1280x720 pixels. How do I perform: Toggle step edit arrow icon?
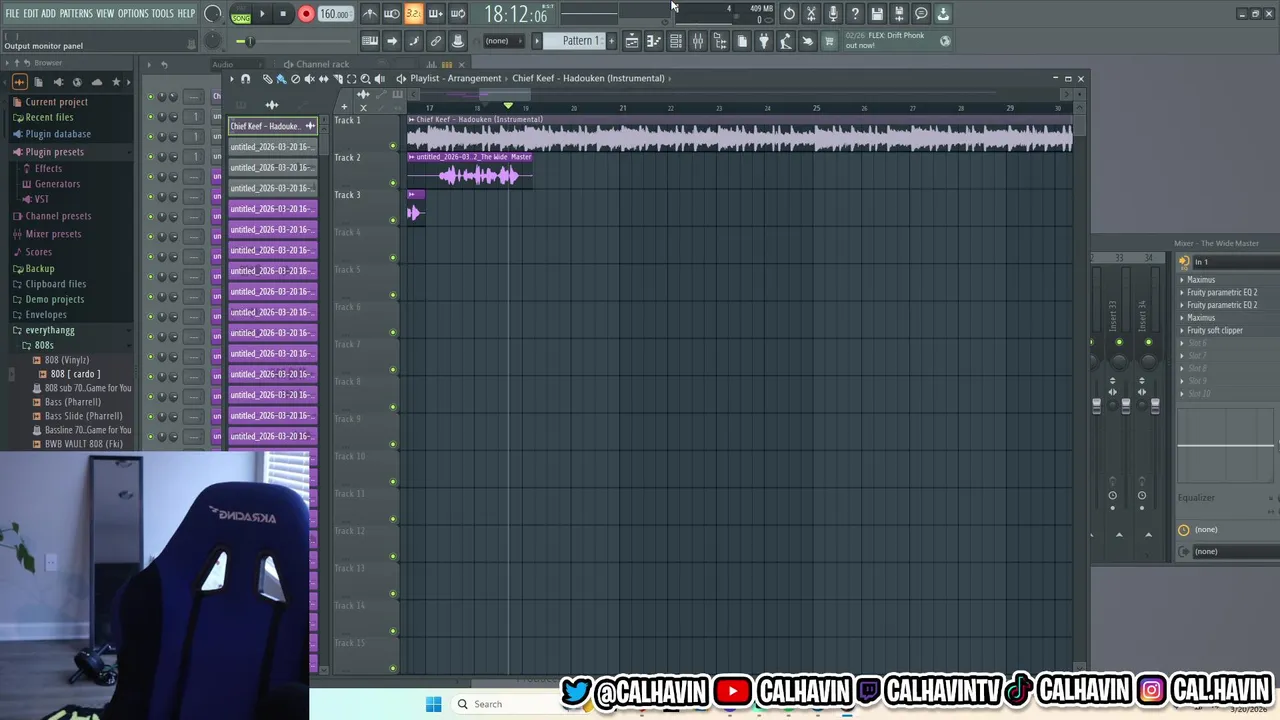(392, 41)
